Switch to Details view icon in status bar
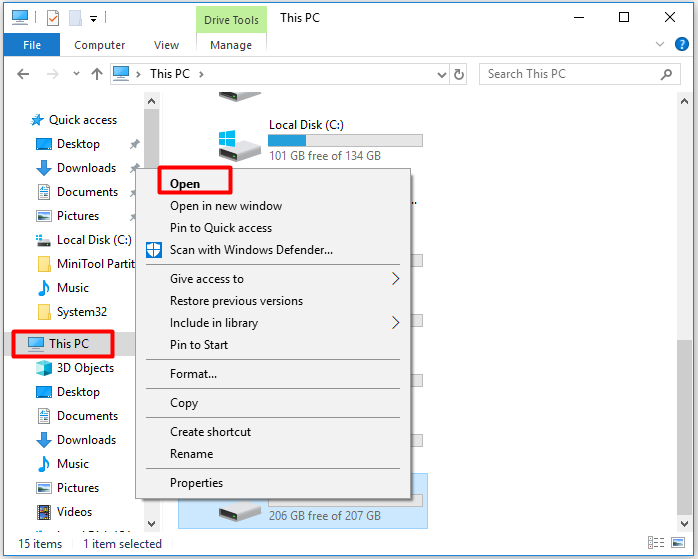Screen dimensions: 698x559 click(x=656, y=543)
